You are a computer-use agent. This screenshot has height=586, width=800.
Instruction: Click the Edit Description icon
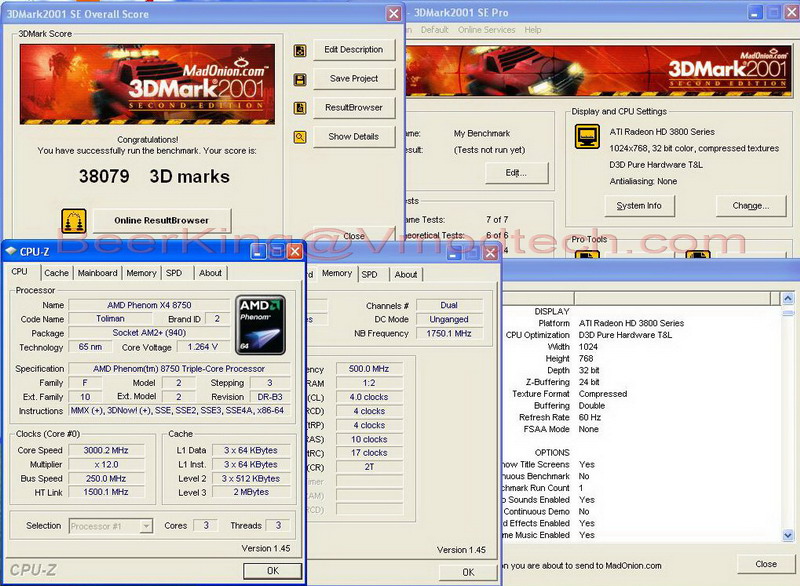click(x=300, y=50)
